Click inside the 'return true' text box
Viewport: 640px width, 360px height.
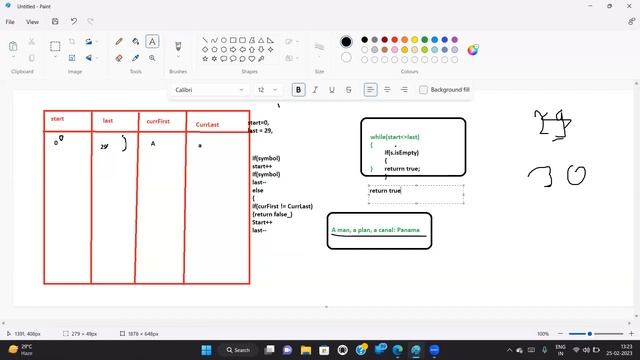click(x=416, y=194)
